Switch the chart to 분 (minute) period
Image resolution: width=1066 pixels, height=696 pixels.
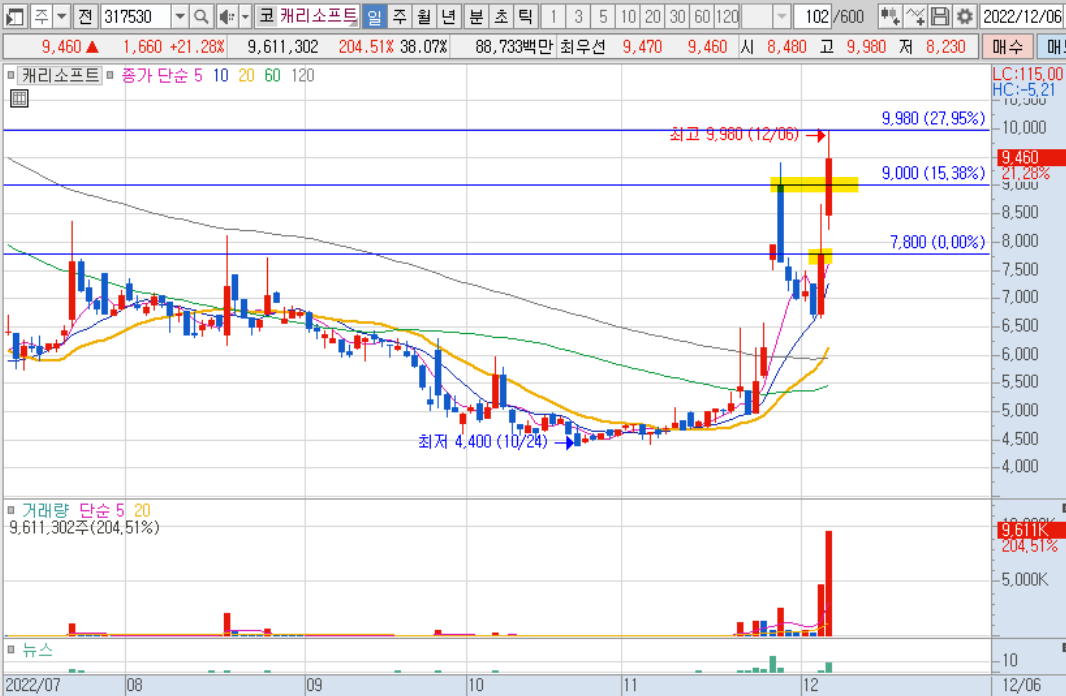(x=476, y=16)
